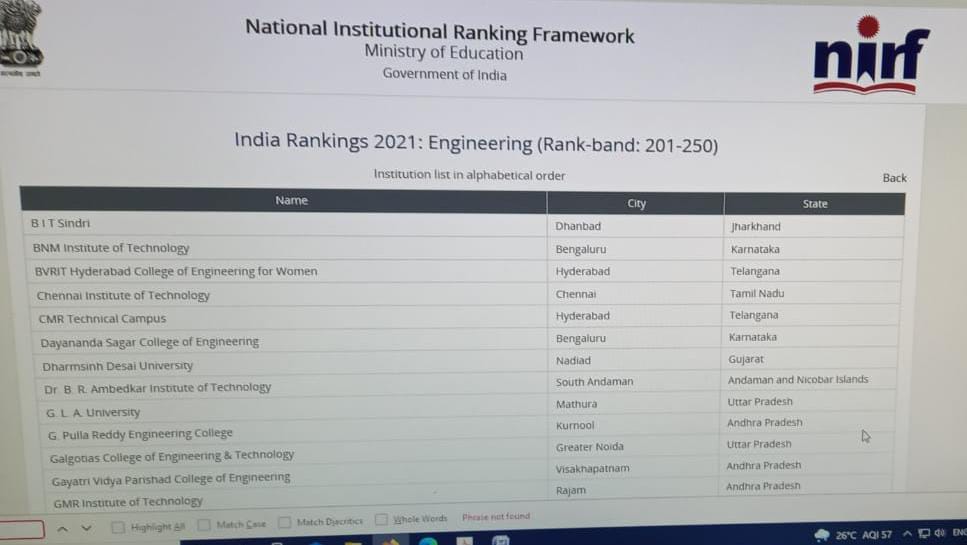Screen dimensions: 967x545
Task: Click Edge browser taskbar icon
Action: (427, 541)
